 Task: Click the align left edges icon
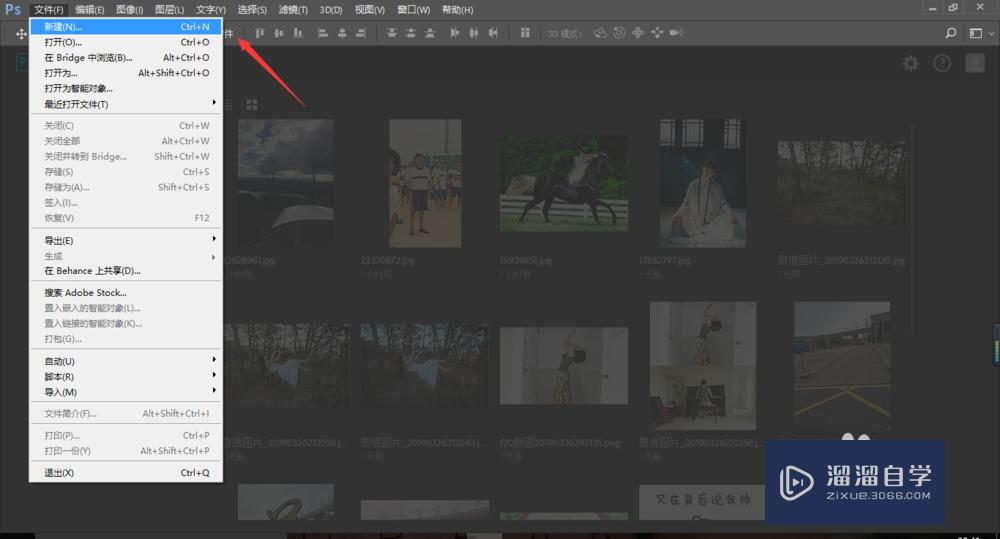click(x=323, y=33)
